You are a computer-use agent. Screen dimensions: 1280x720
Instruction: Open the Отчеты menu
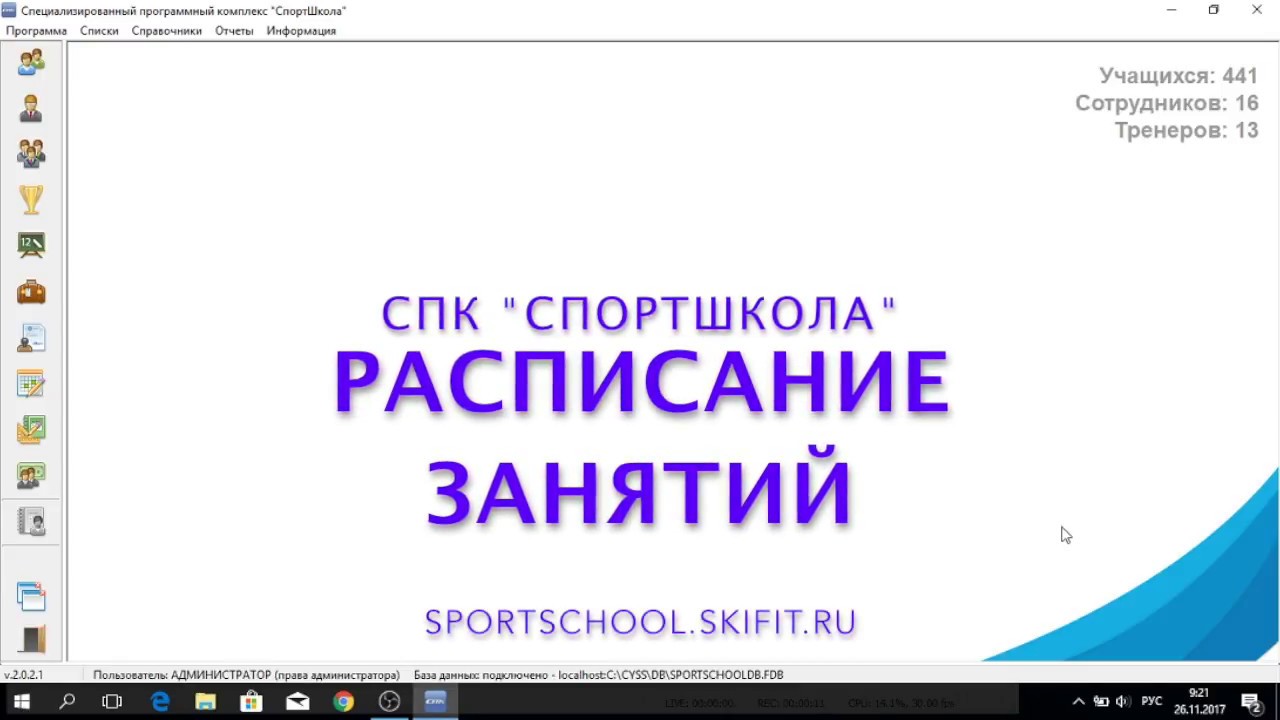pos(234,31)
